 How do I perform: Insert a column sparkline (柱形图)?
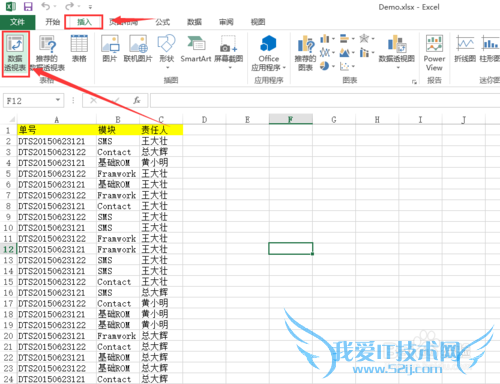(x=489, y=49)
